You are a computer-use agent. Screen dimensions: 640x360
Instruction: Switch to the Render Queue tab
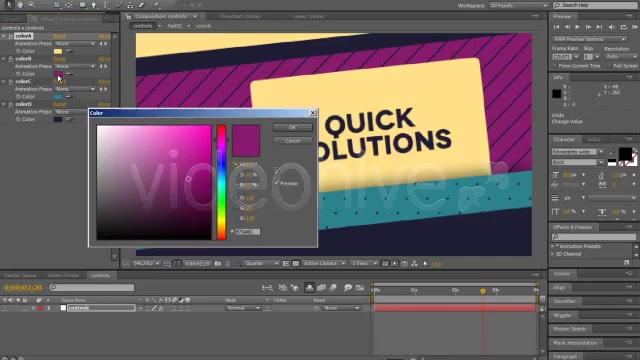pyautogui.click(x=20, y=275)
